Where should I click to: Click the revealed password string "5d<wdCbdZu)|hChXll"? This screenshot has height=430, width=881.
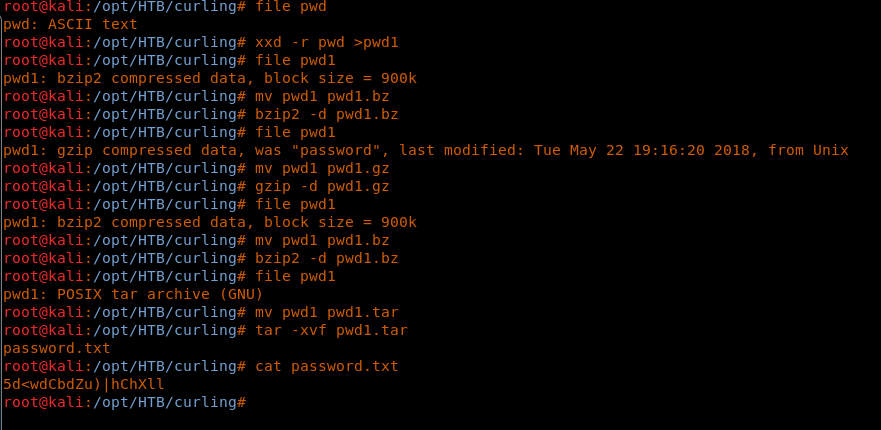tap(84, 385)
